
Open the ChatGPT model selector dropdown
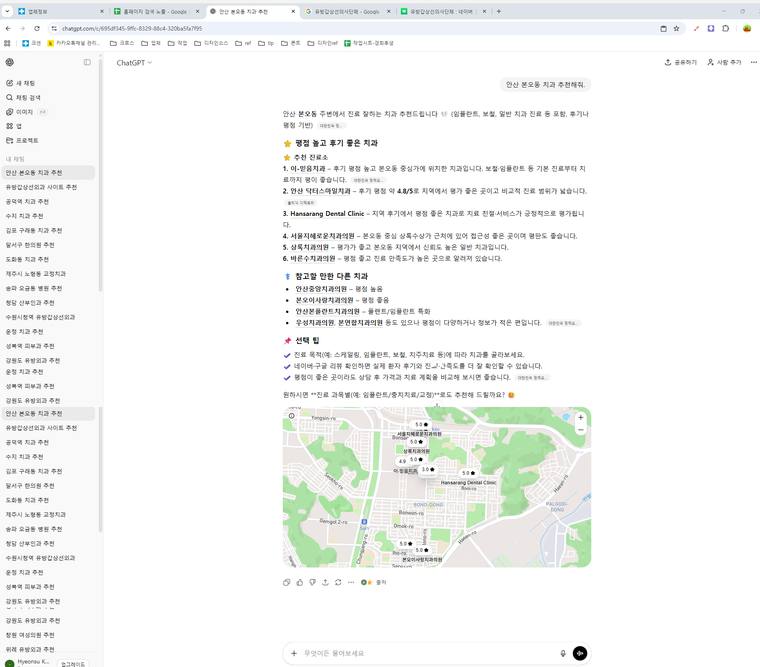coord(134,63)
